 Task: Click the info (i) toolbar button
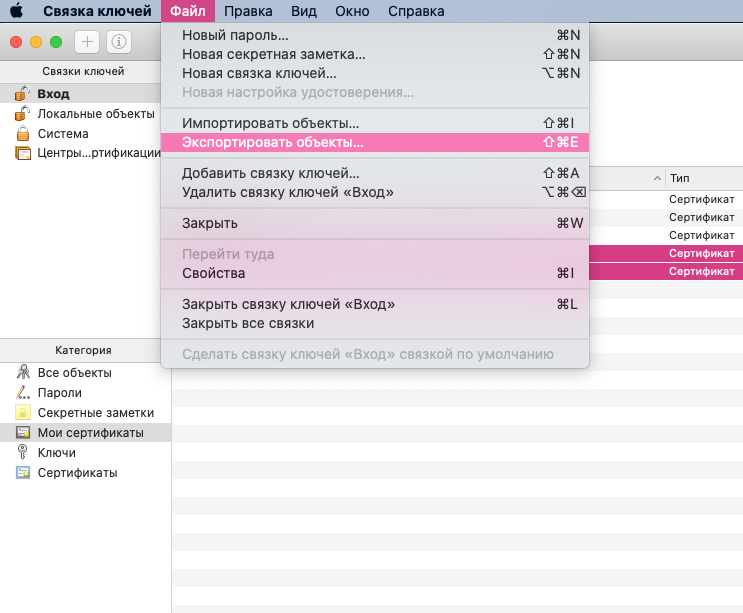click(x=118, y=42)
